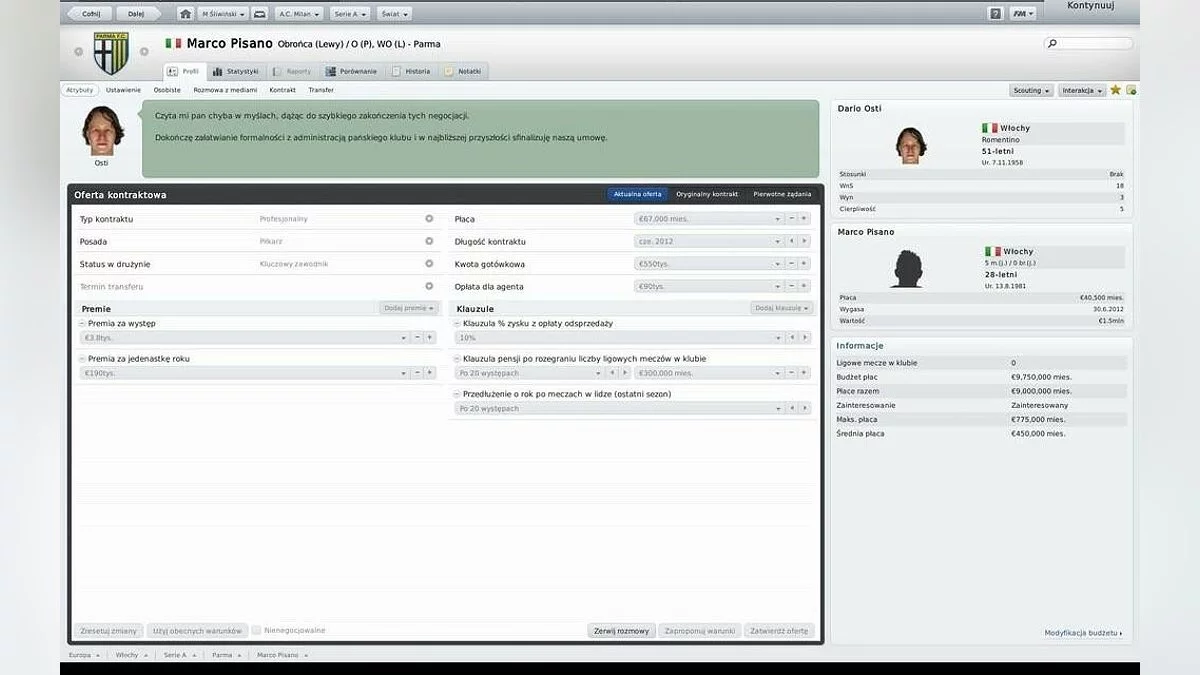Open the Interakcja dropdown
The height and width of the screenshot is (675, 1200).
1082,90
